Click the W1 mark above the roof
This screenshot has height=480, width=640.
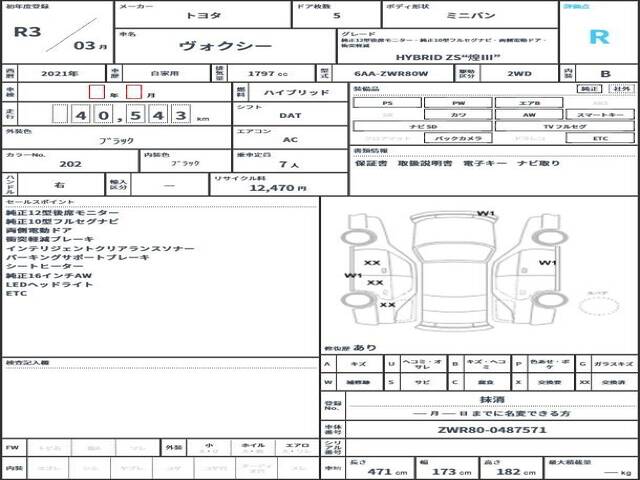[x=486, y=213]
